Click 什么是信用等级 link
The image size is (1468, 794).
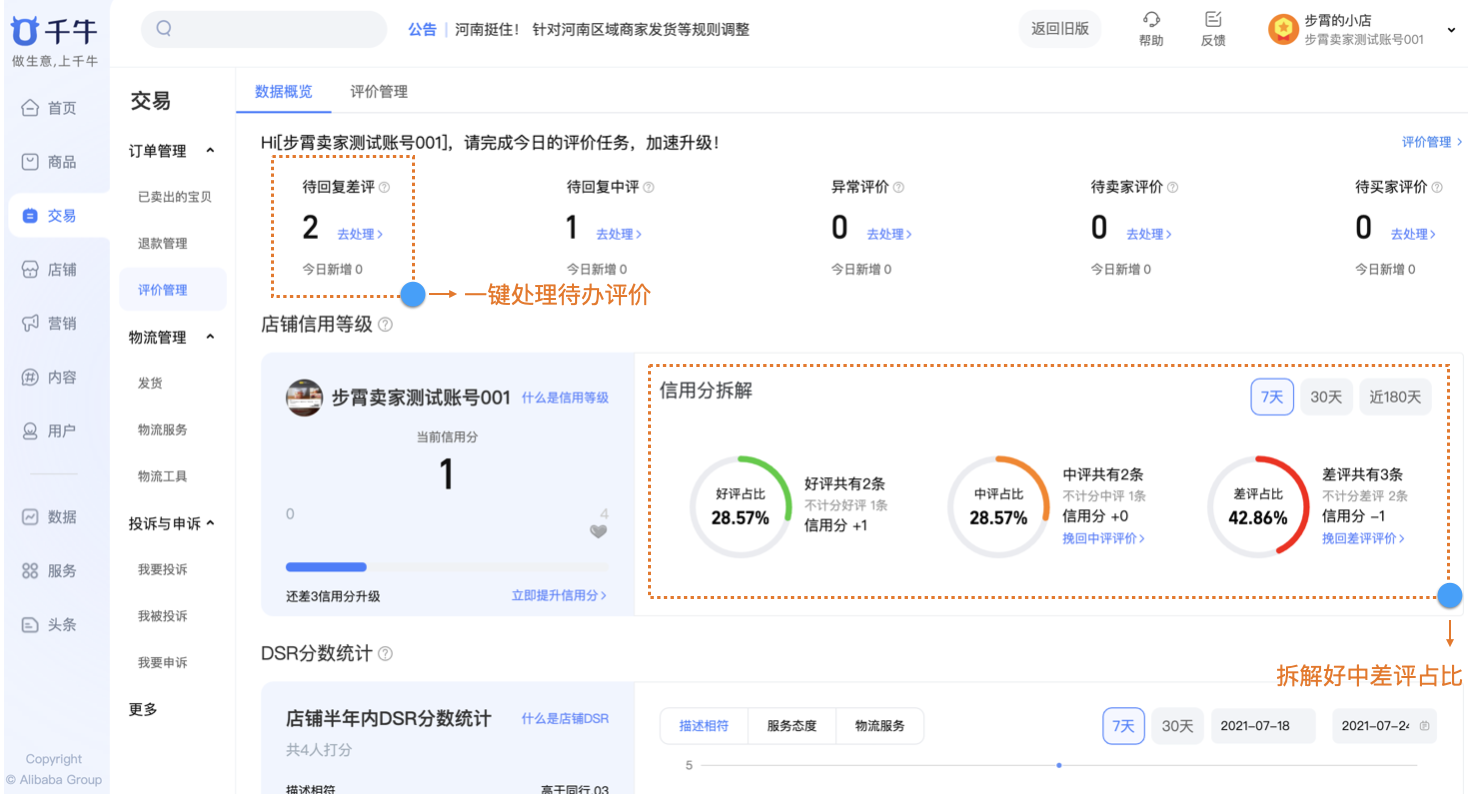coord(565,397)
